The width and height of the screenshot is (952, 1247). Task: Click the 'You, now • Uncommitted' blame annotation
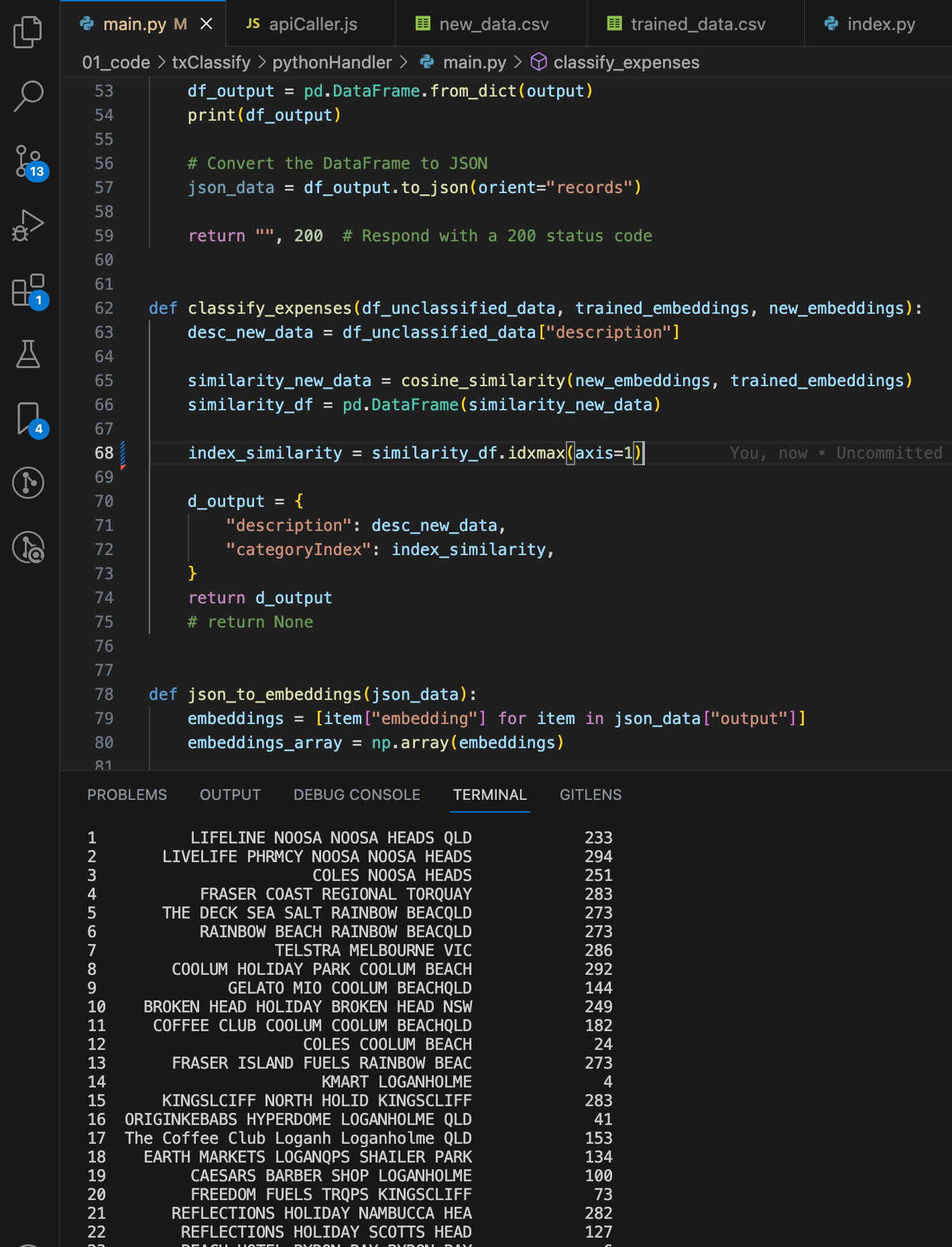coord(836,453)
